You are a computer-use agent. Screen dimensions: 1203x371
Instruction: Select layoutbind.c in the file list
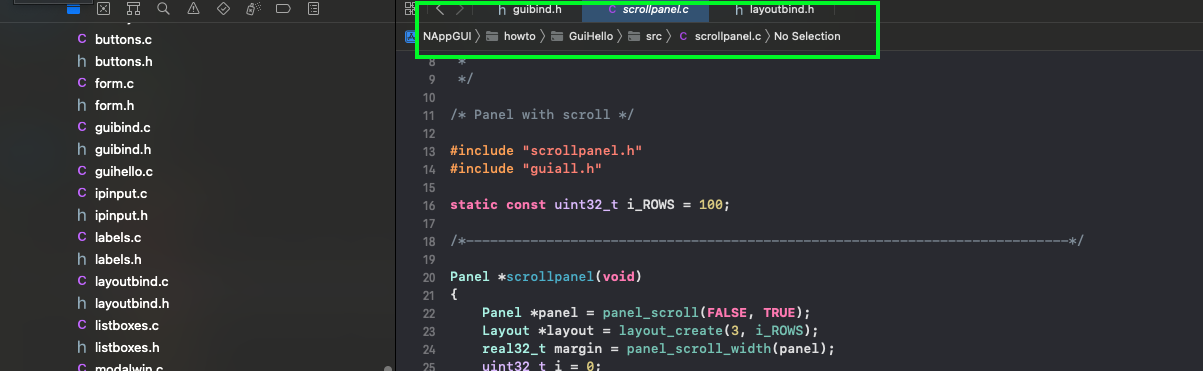click(123, 281)
